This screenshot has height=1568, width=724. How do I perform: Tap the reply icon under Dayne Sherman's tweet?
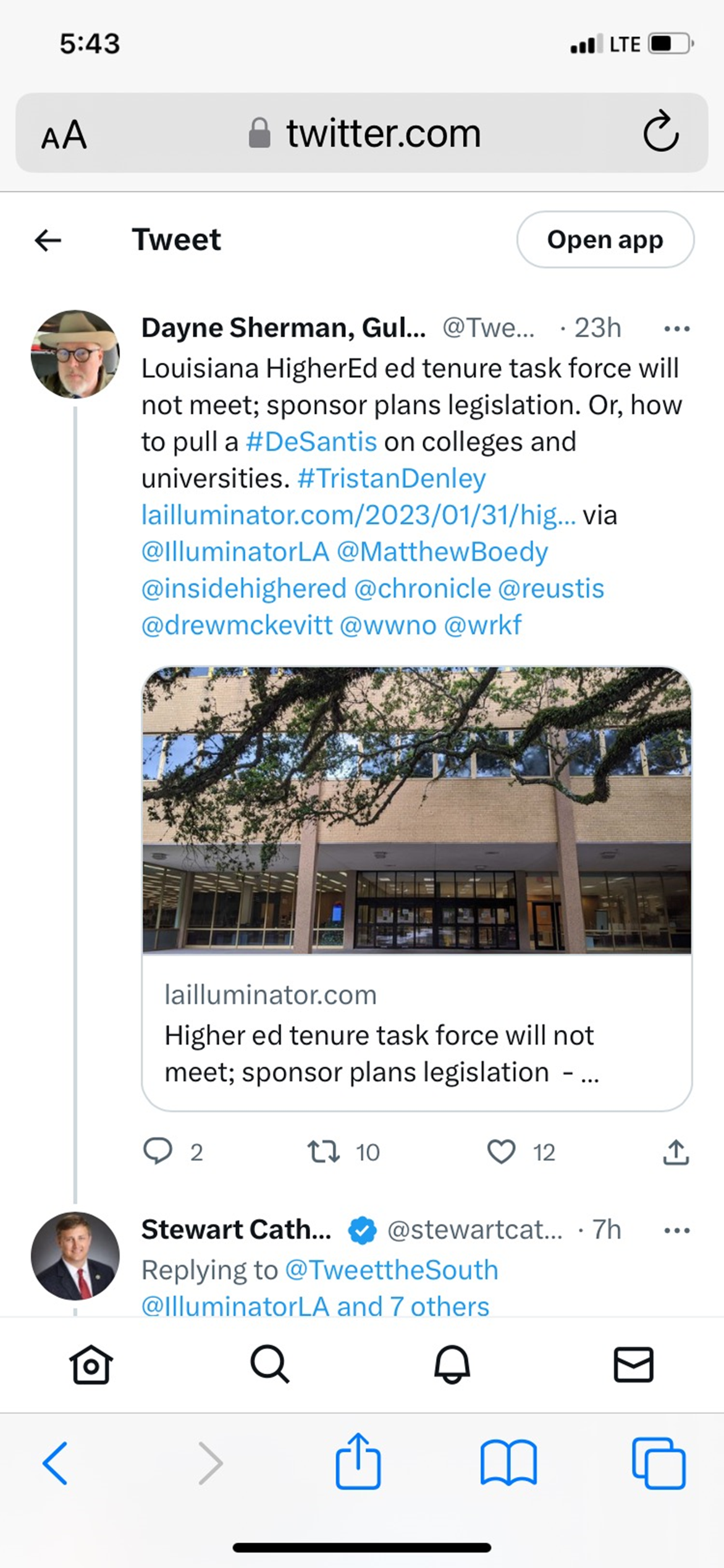pyautogui.click(x=158, y=1152)
